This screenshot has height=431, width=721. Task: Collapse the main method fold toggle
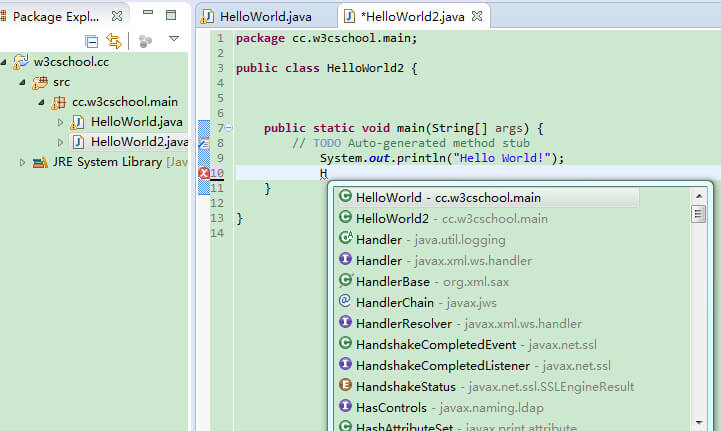(230, 128)
